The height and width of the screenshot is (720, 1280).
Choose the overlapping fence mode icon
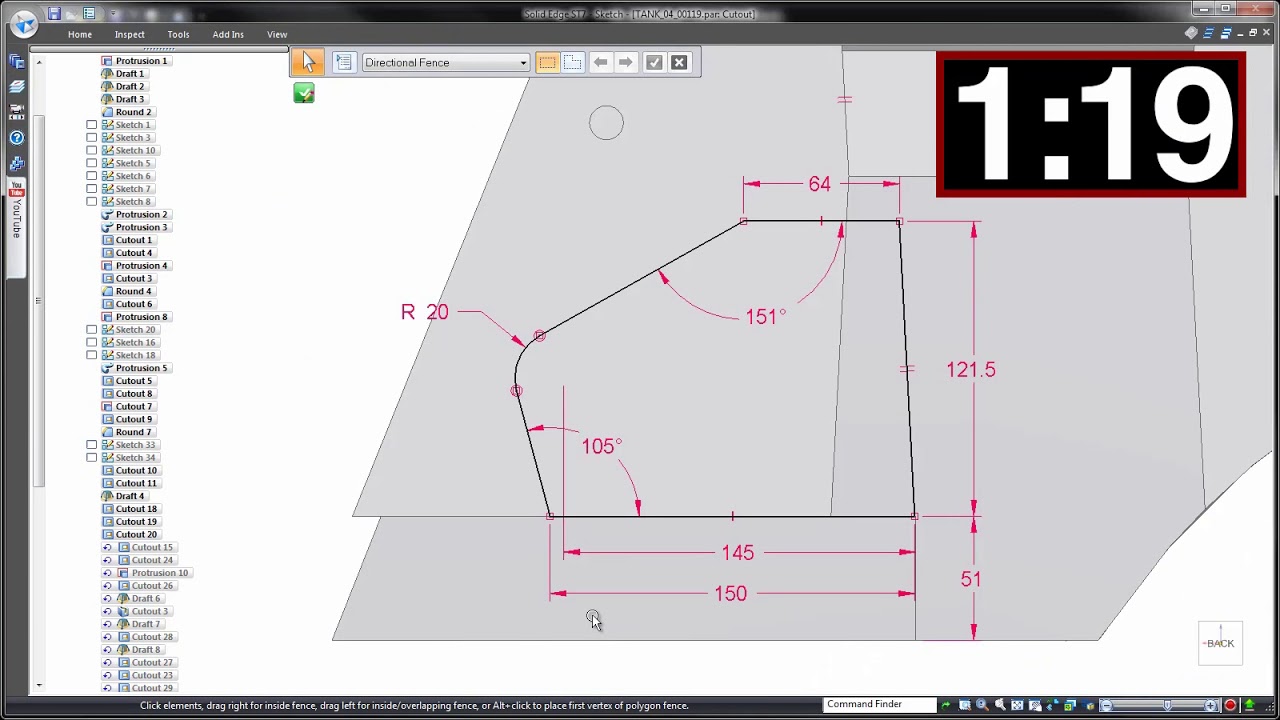click(572, 62)
